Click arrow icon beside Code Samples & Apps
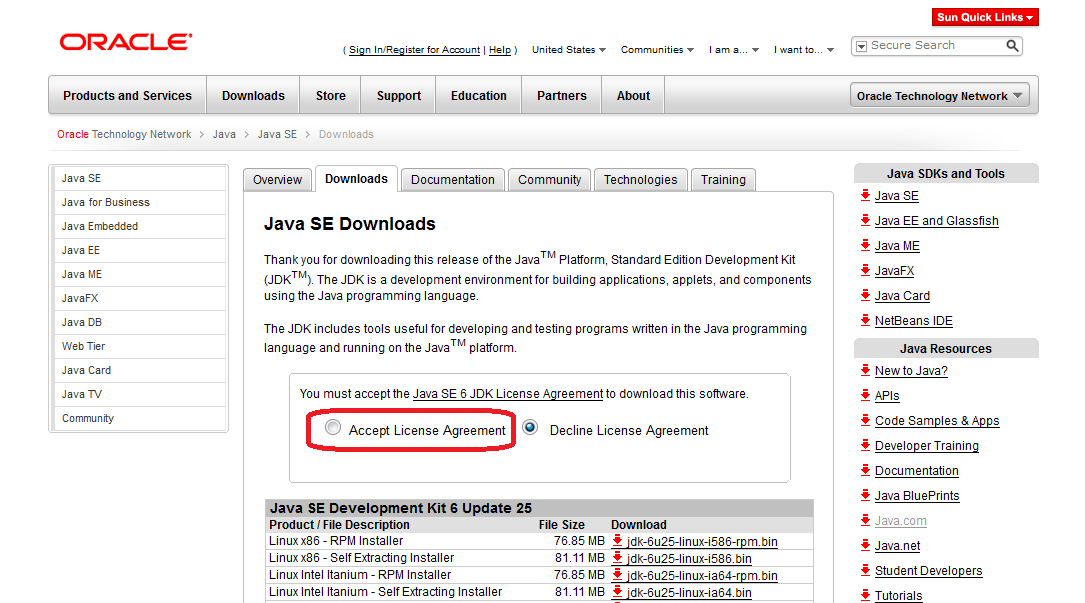Image resolution: width=1085 pixels, height=603 pixels. pyautogui.click(x=865, y=420)
